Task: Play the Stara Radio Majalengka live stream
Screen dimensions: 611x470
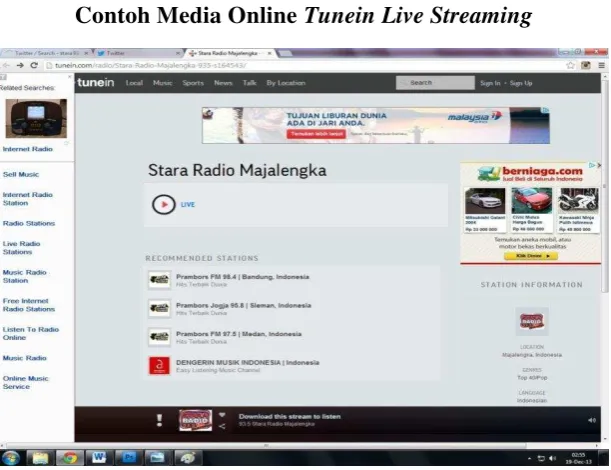Action: (x=163, y=204)
